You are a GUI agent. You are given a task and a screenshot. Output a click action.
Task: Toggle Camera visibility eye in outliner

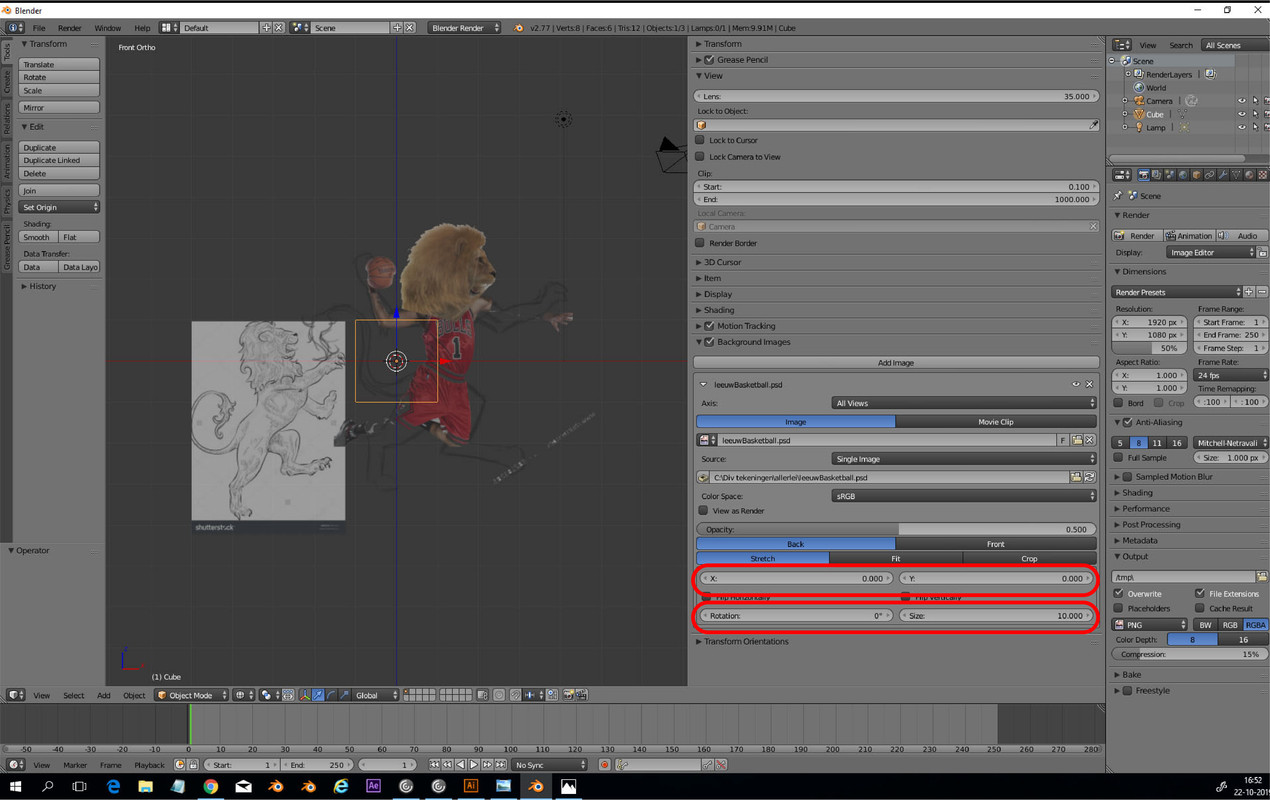click(x=1242, y=101)
